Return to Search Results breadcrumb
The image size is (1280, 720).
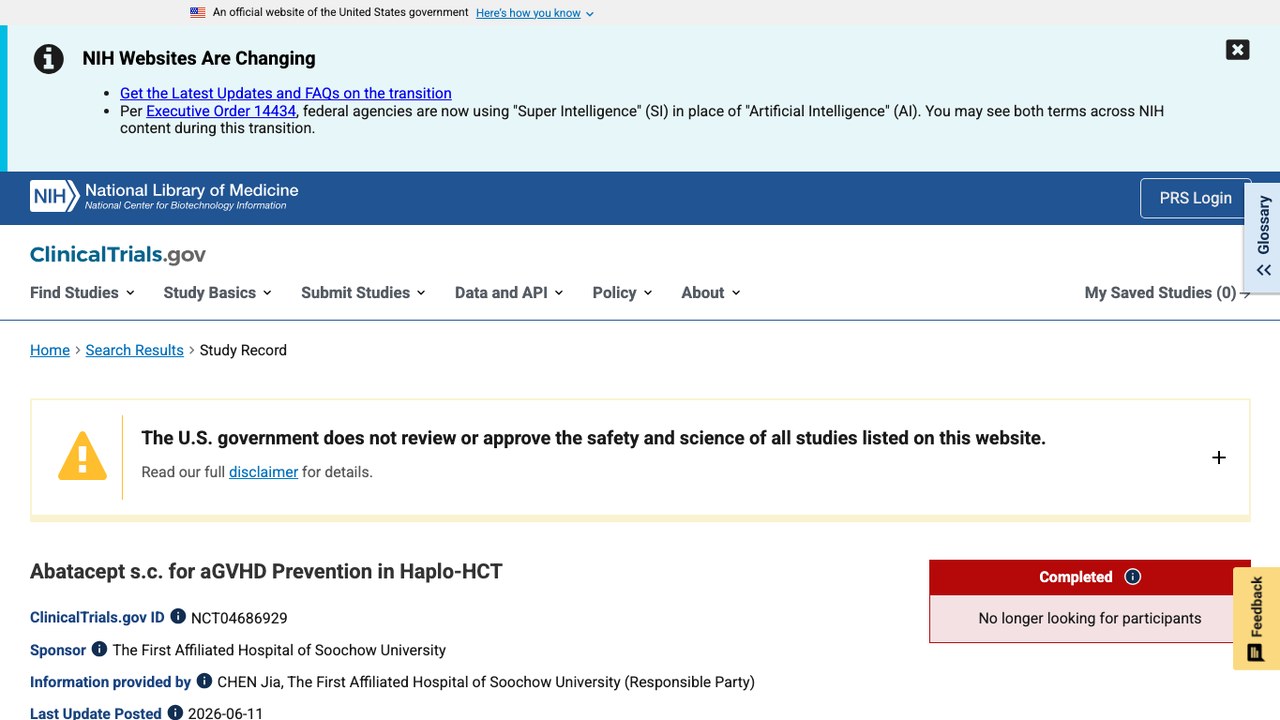tap(134, 350)
